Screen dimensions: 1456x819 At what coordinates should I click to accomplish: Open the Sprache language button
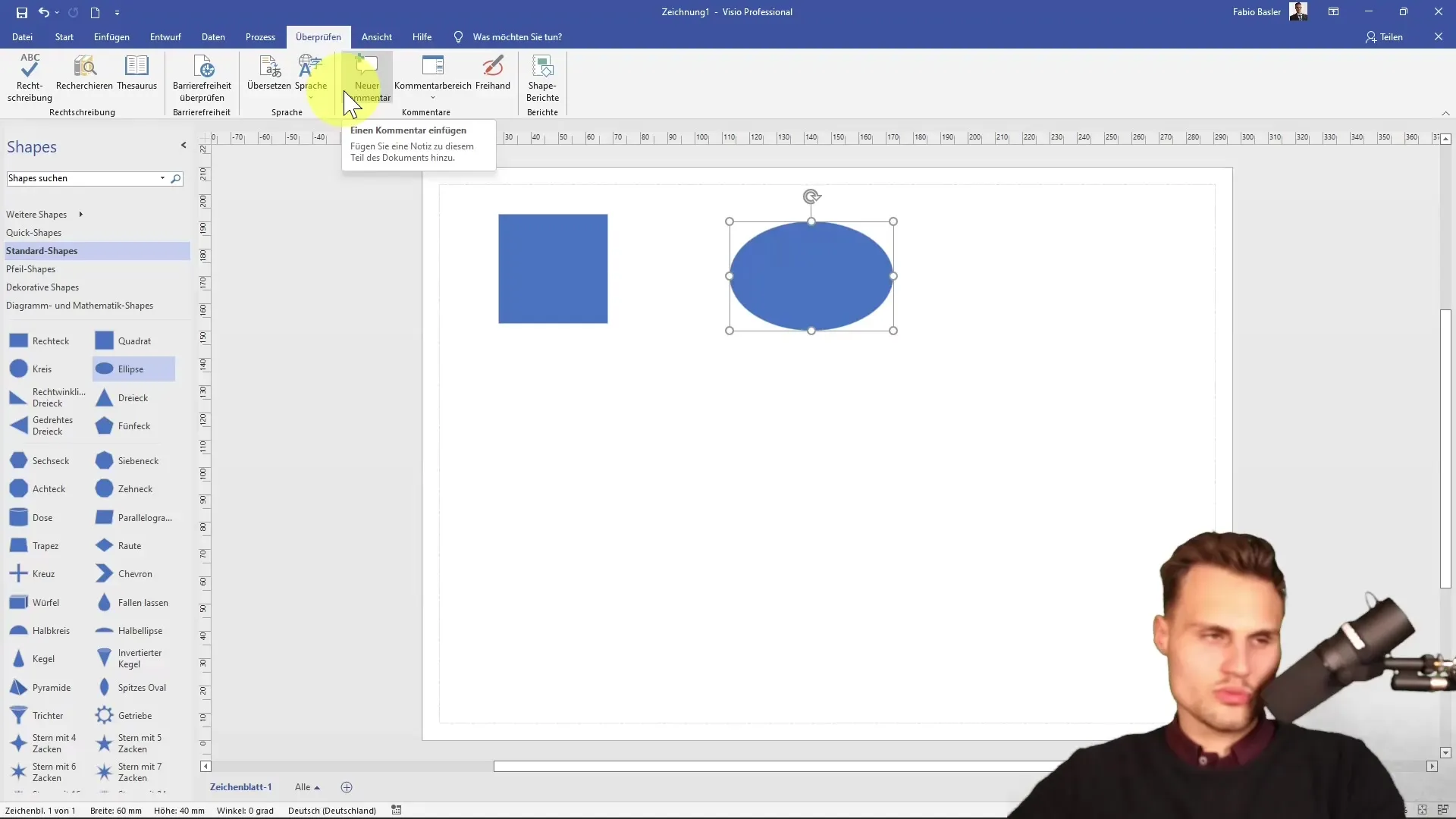coord(311,76)
